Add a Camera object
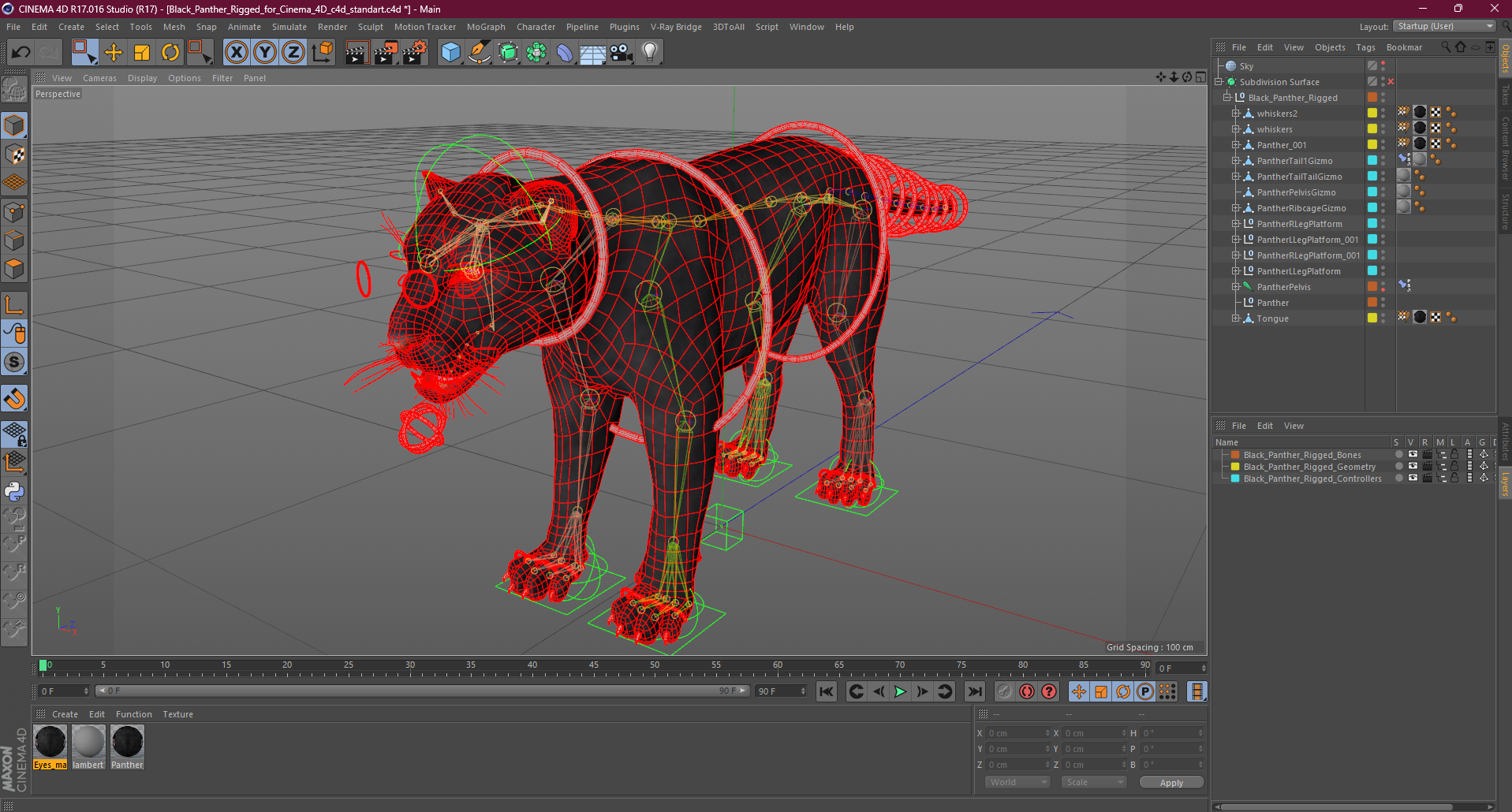This screenshot has width=1512, height=812. point(622,53)
